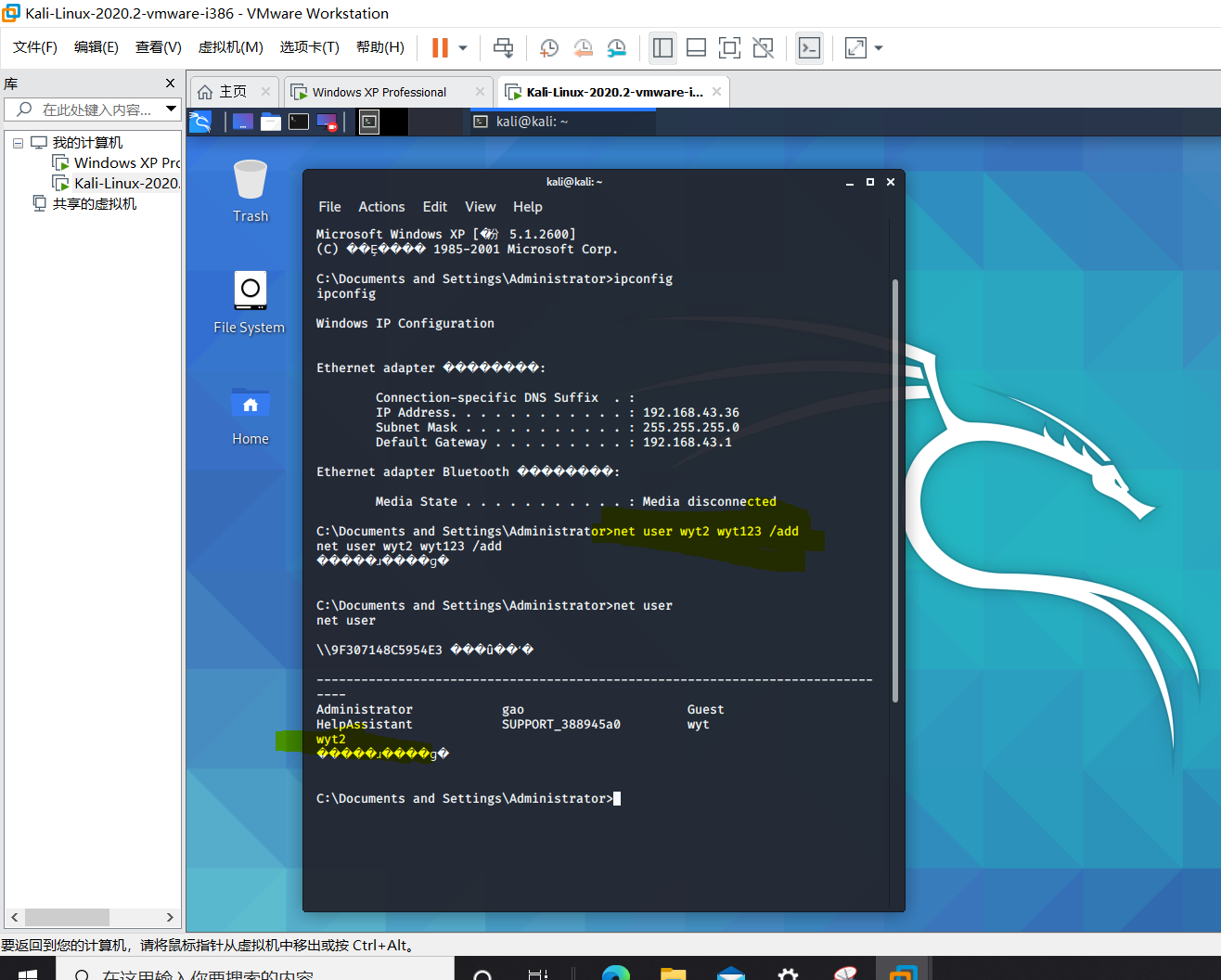Maximize the kali@kali terminal window
Viewport: 1221px width, 980px height.
pyautogui.click(x=870, y=182)
